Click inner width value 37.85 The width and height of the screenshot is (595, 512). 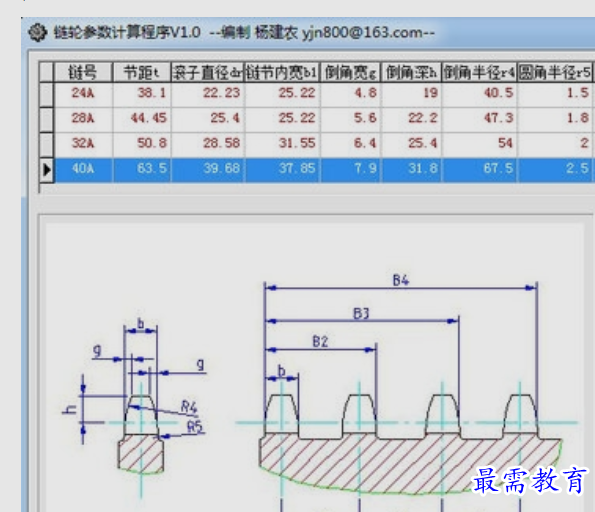(x=297, y=169)
